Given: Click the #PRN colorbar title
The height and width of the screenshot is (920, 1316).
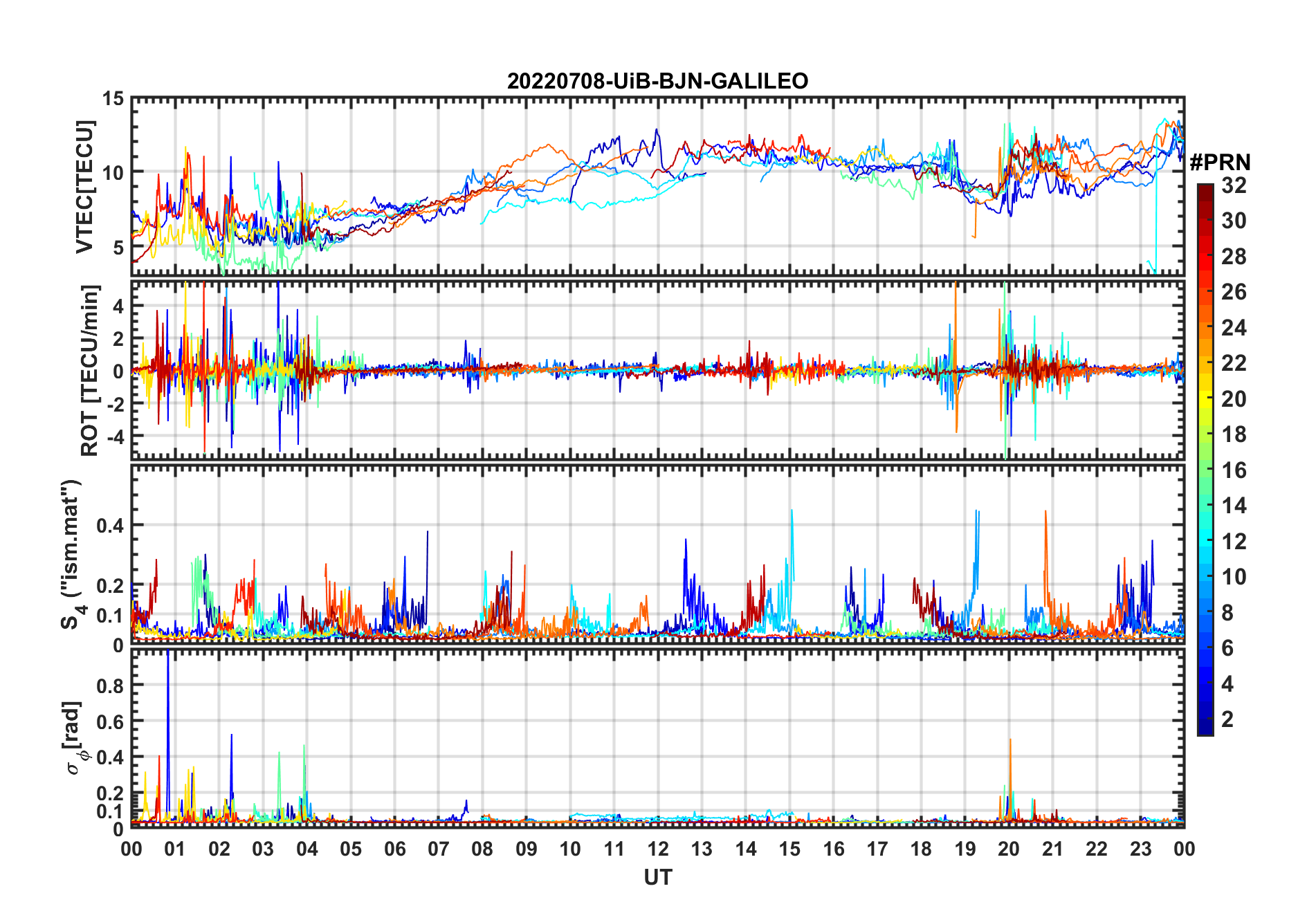Looking at the screenshot, I should 1220,162.
